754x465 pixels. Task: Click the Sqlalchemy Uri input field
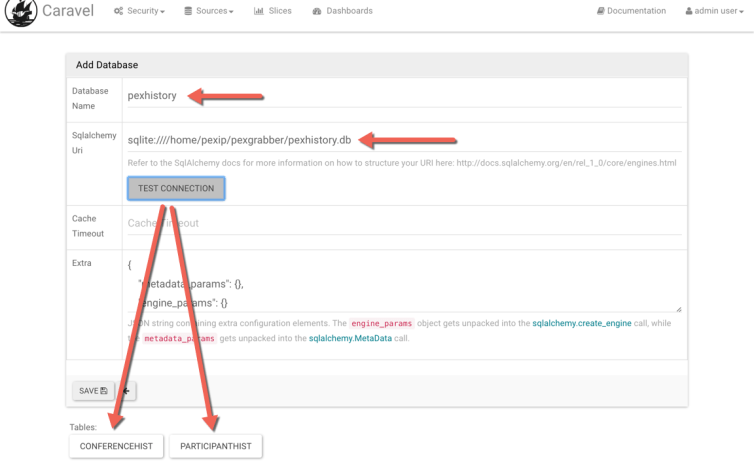(x=404, y=140)
